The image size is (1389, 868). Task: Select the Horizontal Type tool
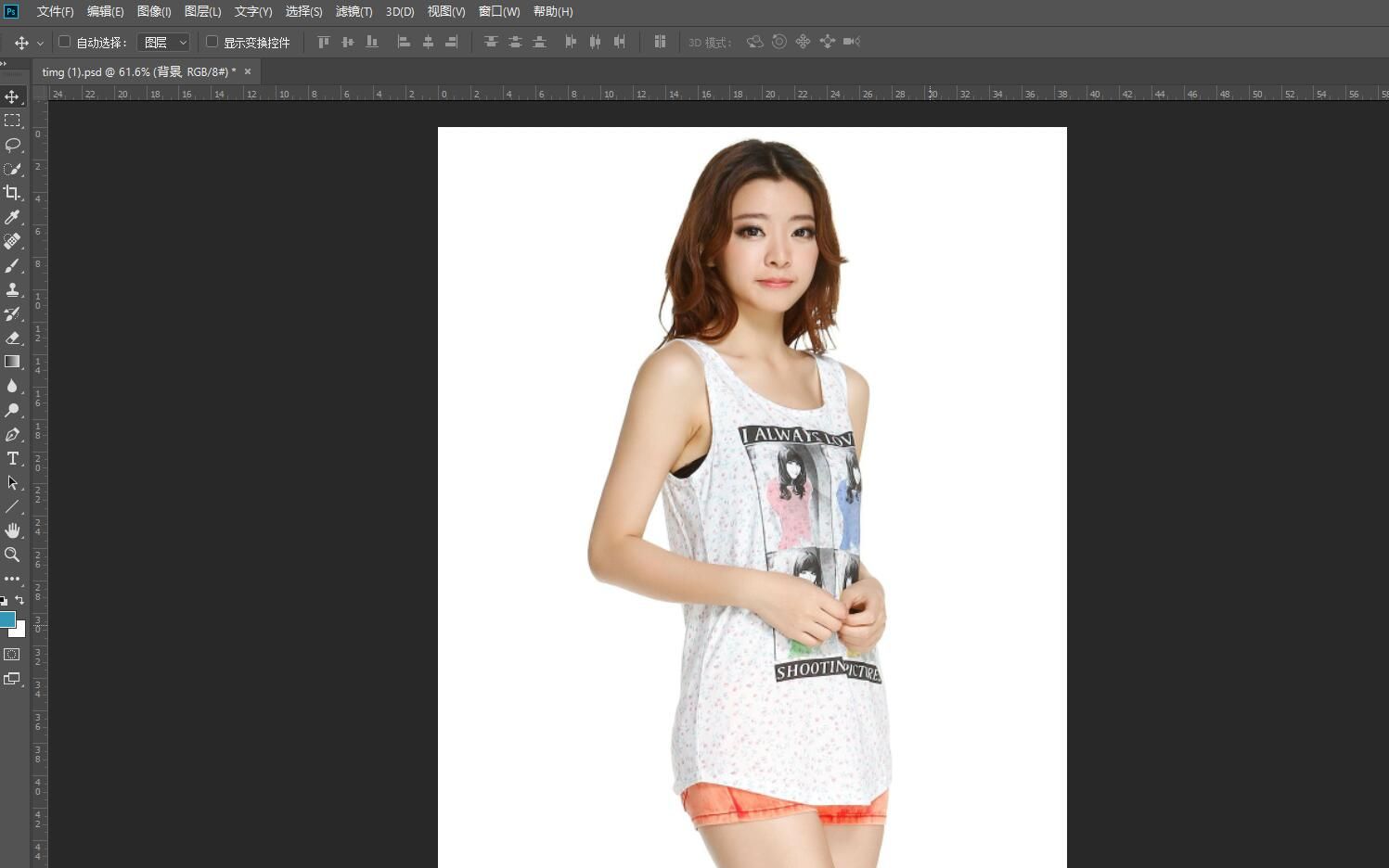point(13,458)
